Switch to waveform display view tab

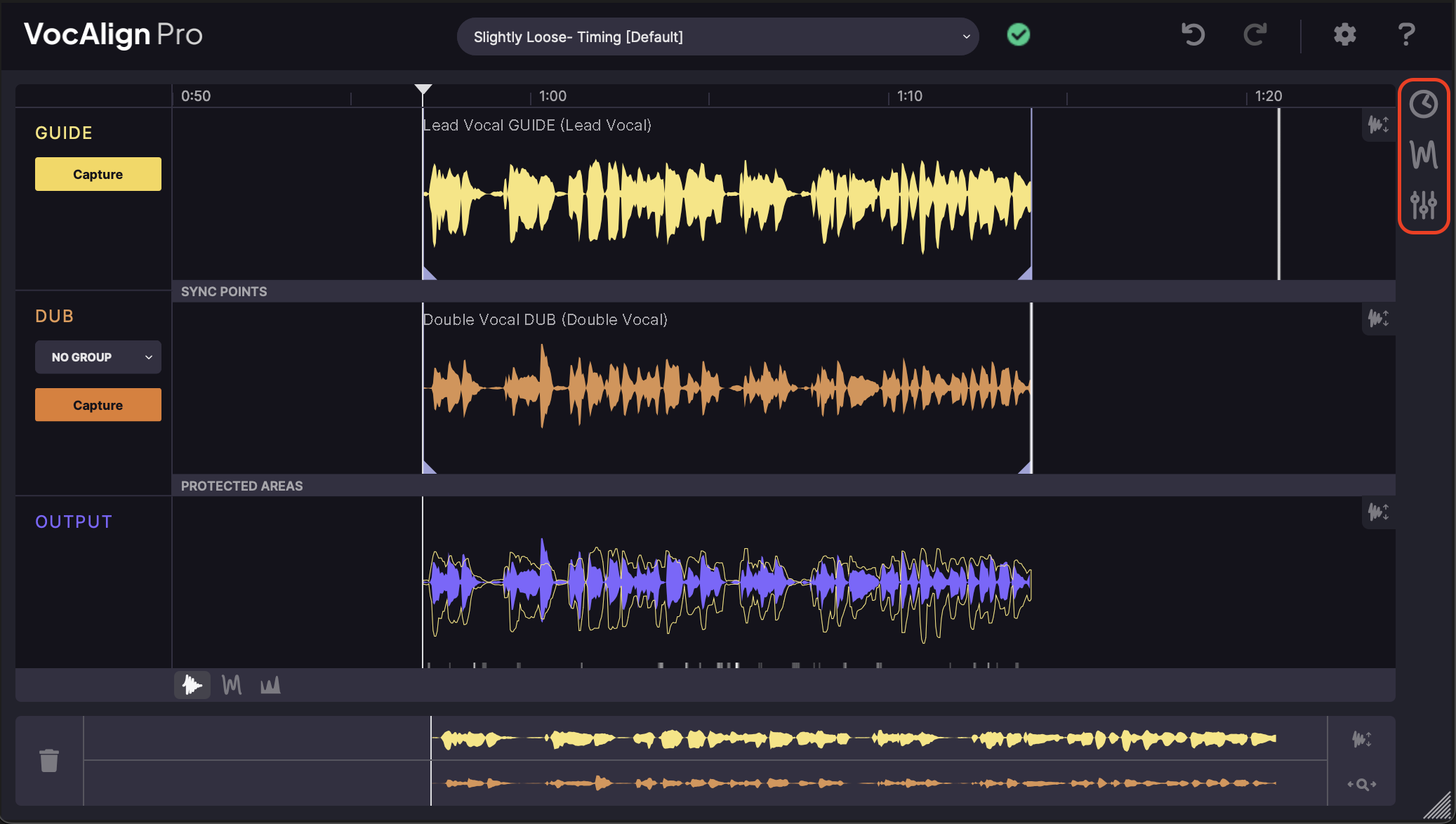192,685
